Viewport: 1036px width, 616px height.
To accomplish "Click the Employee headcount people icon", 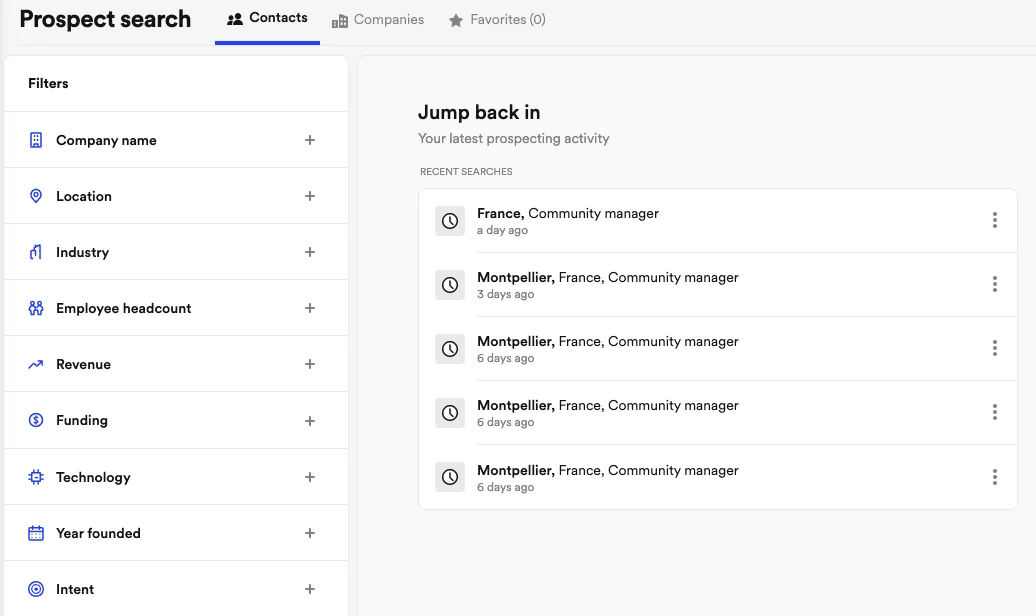I will click(x=36, y=308).
